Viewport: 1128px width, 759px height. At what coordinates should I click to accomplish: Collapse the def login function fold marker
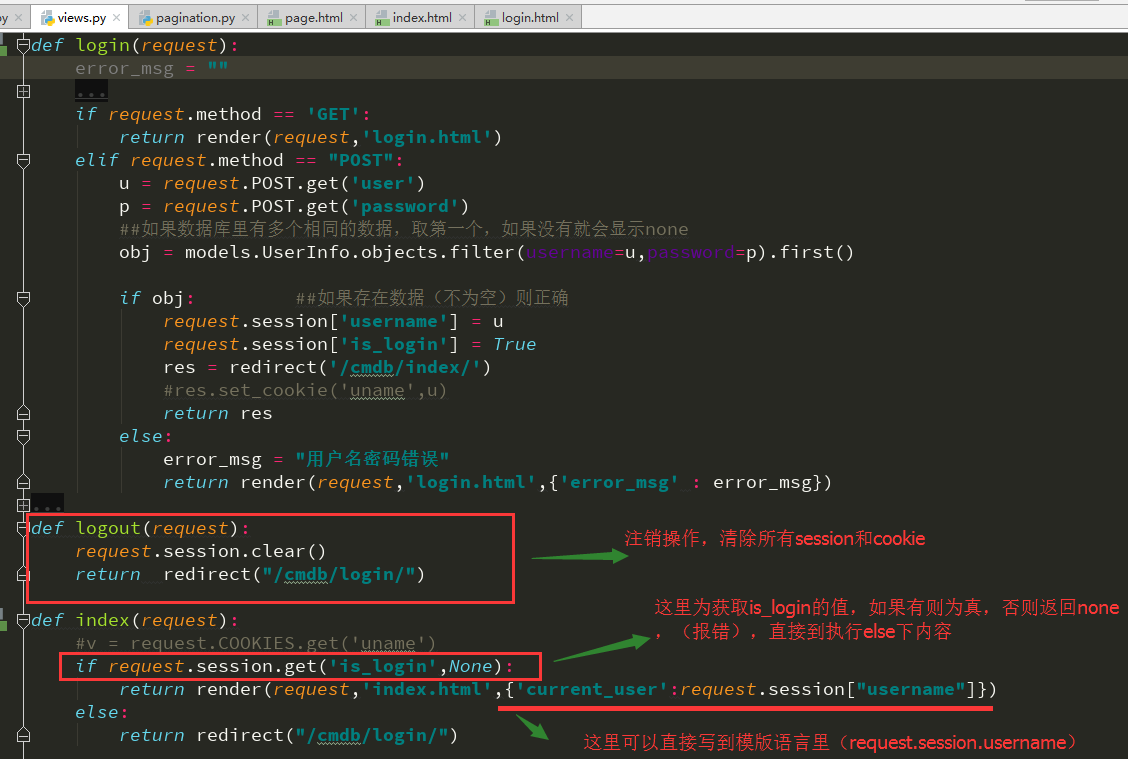pos(23,45)
